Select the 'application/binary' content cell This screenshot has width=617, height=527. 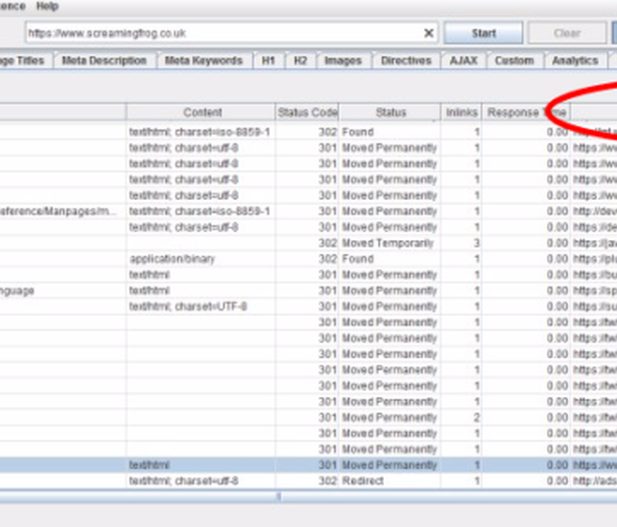point(201,259)
